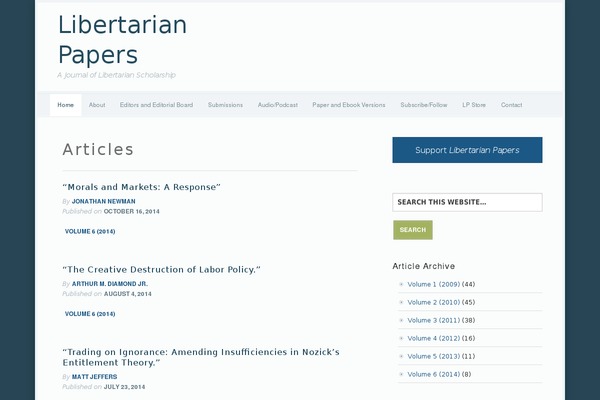Image resolution: width=600 pixels, height=400 pixels.
Task: Open author Matt Jeffers' page
Action: [x=95, y=377]
